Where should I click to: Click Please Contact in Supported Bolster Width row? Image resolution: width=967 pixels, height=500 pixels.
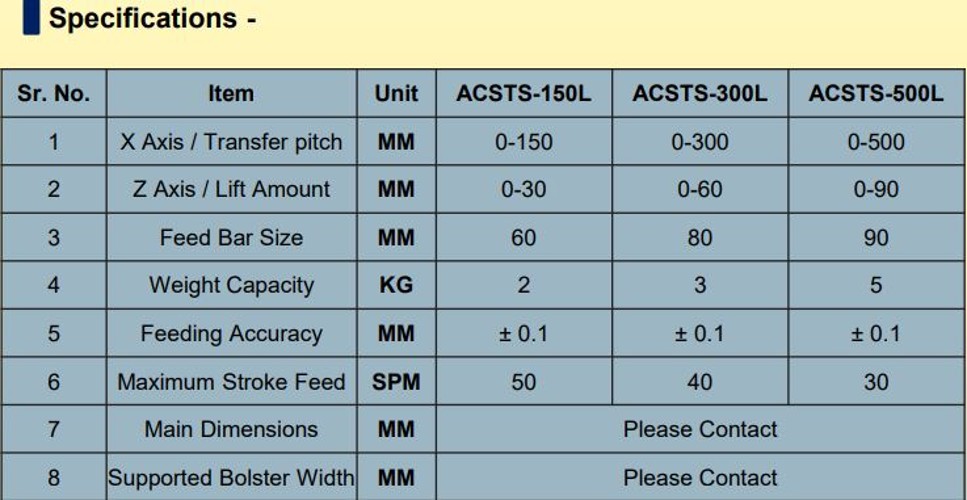tap(700, 477)
